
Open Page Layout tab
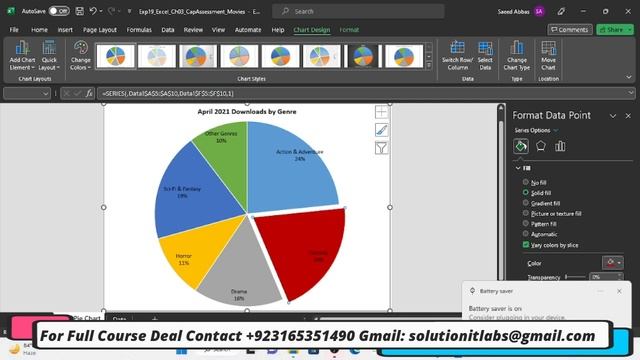(100, 30)
